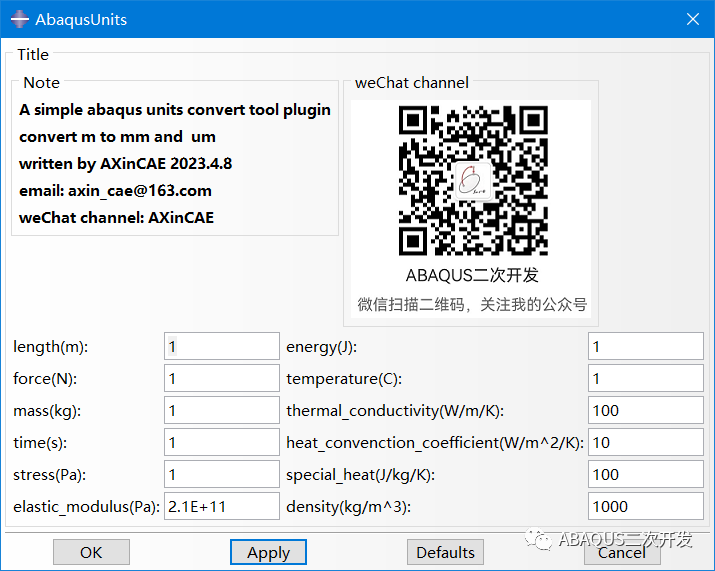Click 'A simple abaqus units convert tool plugin'
This screenshot has width=715, height=571.
pos(175,110)
